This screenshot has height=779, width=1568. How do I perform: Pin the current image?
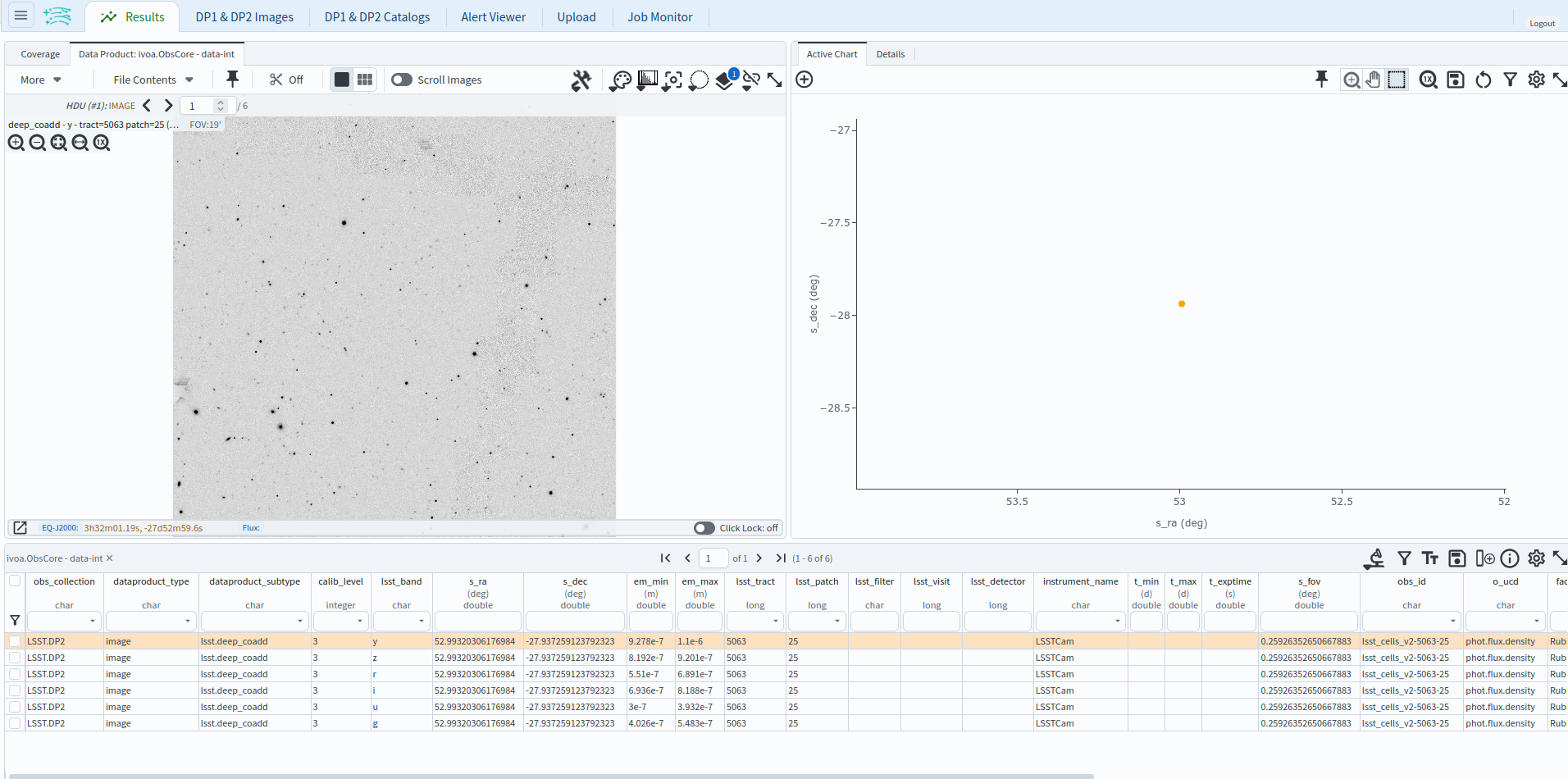(233, 79)
